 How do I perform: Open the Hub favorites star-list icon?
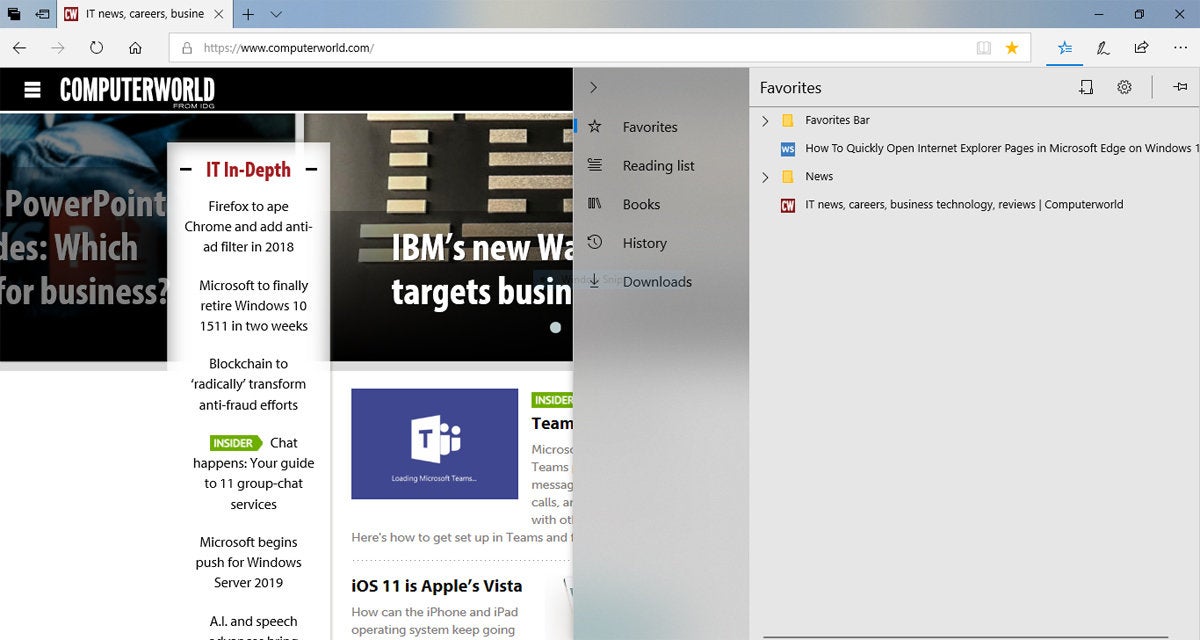click(x=1065, y=47)
